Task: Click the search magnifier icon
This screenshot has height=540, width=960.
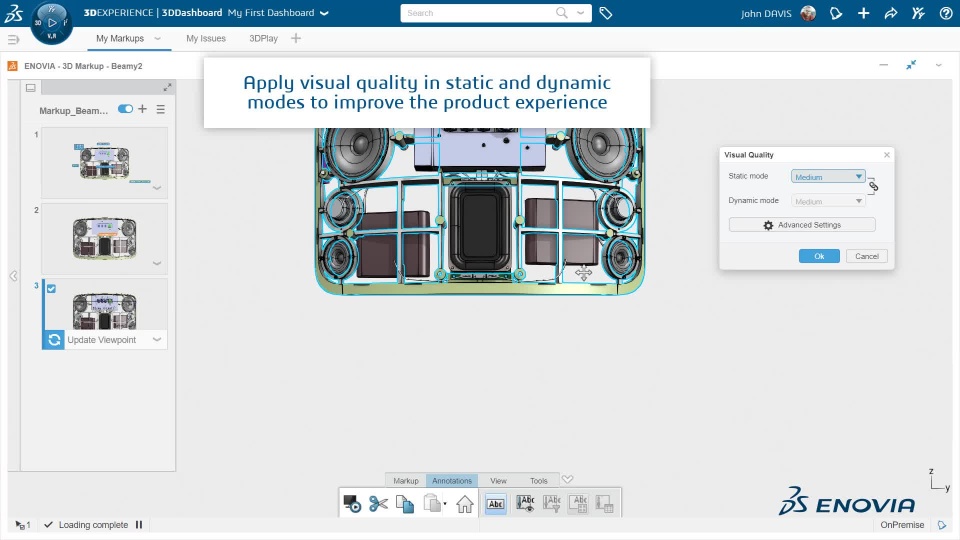Action: (561, 13)
